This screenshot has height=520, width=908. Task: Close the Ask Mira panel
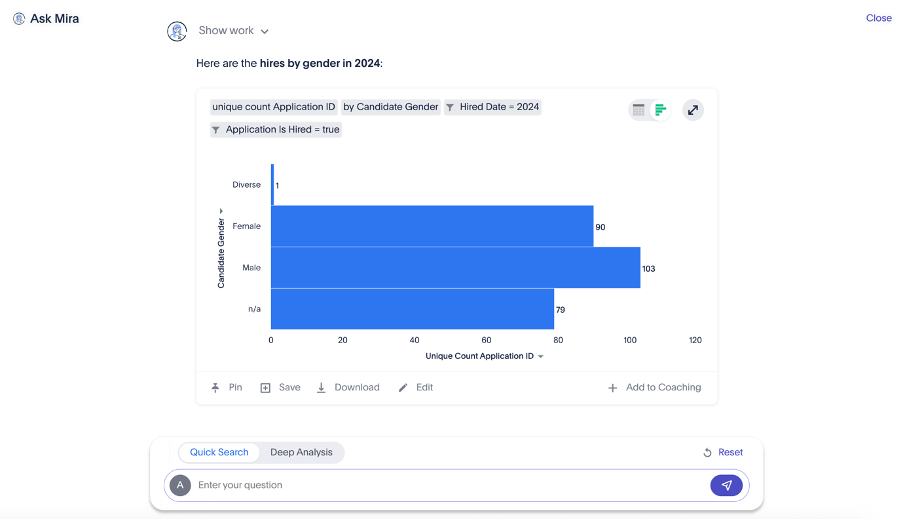click(878, 18)
